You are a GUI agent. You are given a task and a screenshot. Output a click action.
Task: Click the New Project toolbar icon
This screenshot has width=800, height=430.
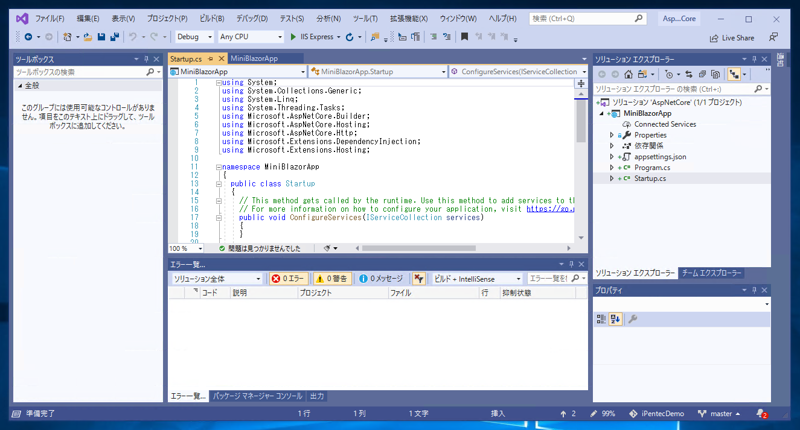(67, 37)
